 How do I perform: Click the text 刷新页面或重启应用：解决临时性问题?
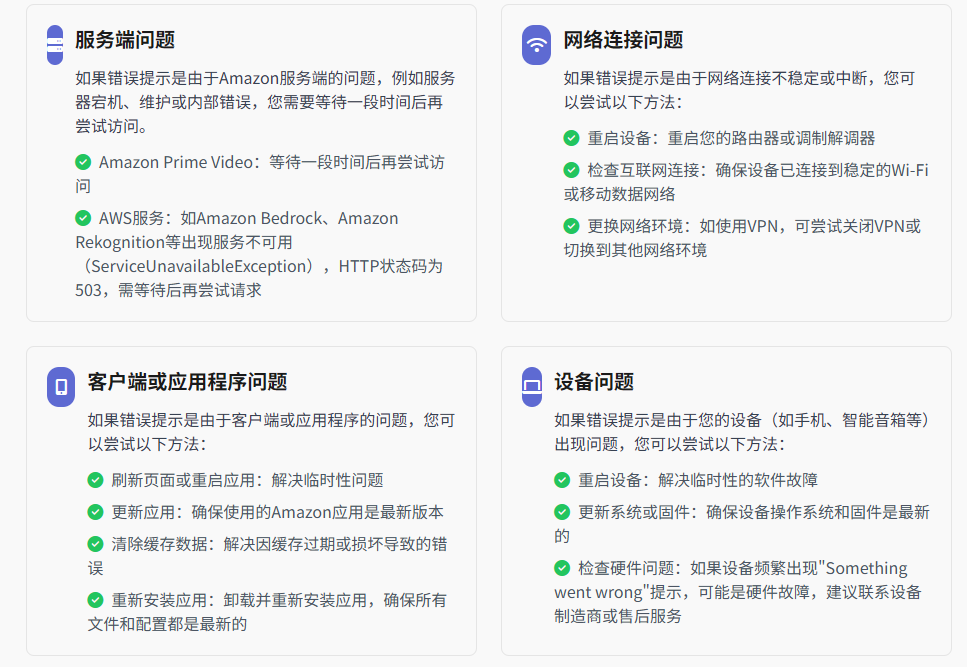(247, 480)
